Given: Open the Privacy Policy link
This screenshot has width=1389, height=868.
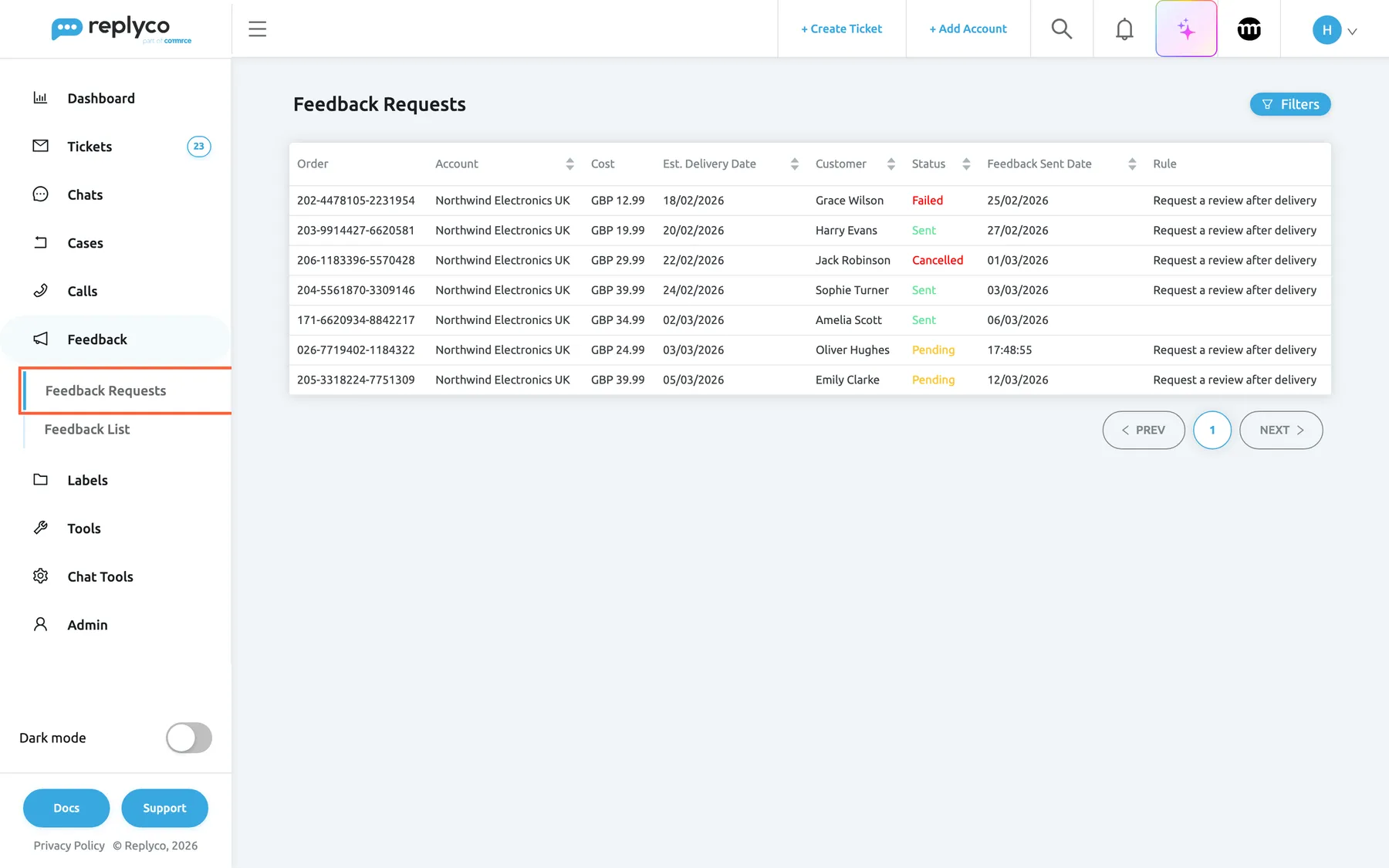Looking at the screenshot, I should pyautogui.click(x=69, y=846).
